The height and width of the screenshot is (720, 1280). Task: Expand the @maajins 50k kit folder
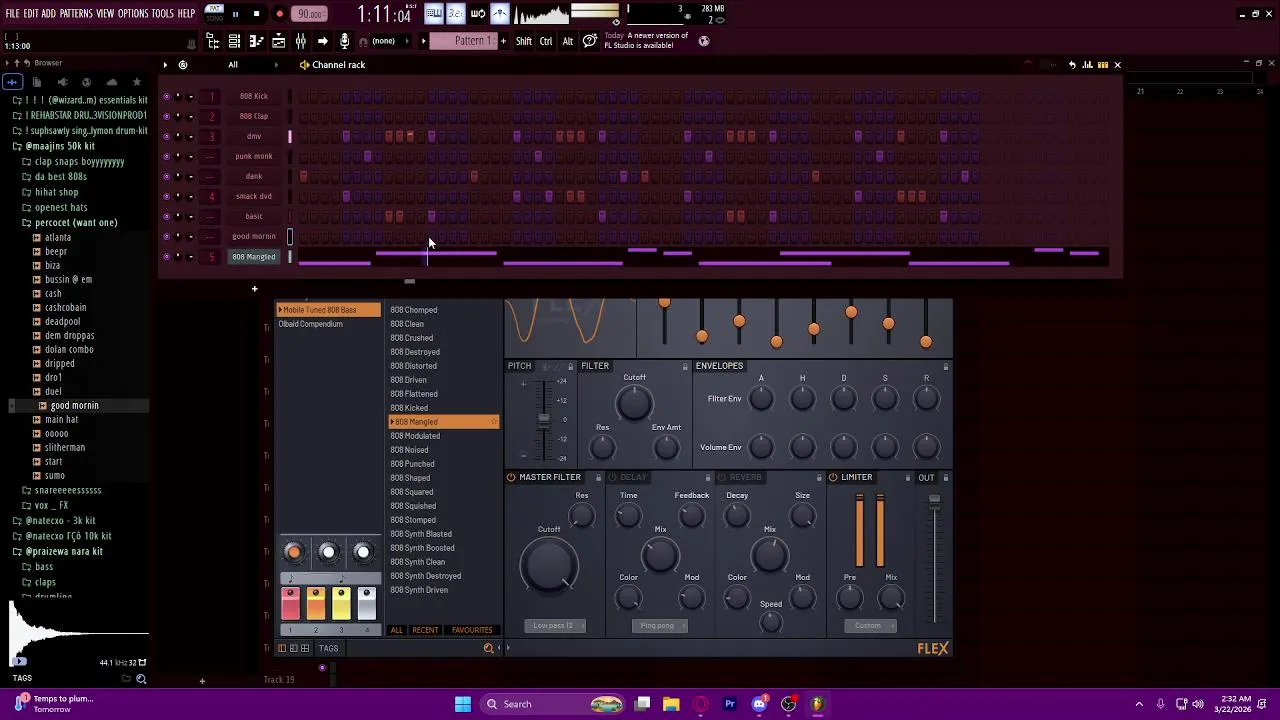(x=60, y=146)
